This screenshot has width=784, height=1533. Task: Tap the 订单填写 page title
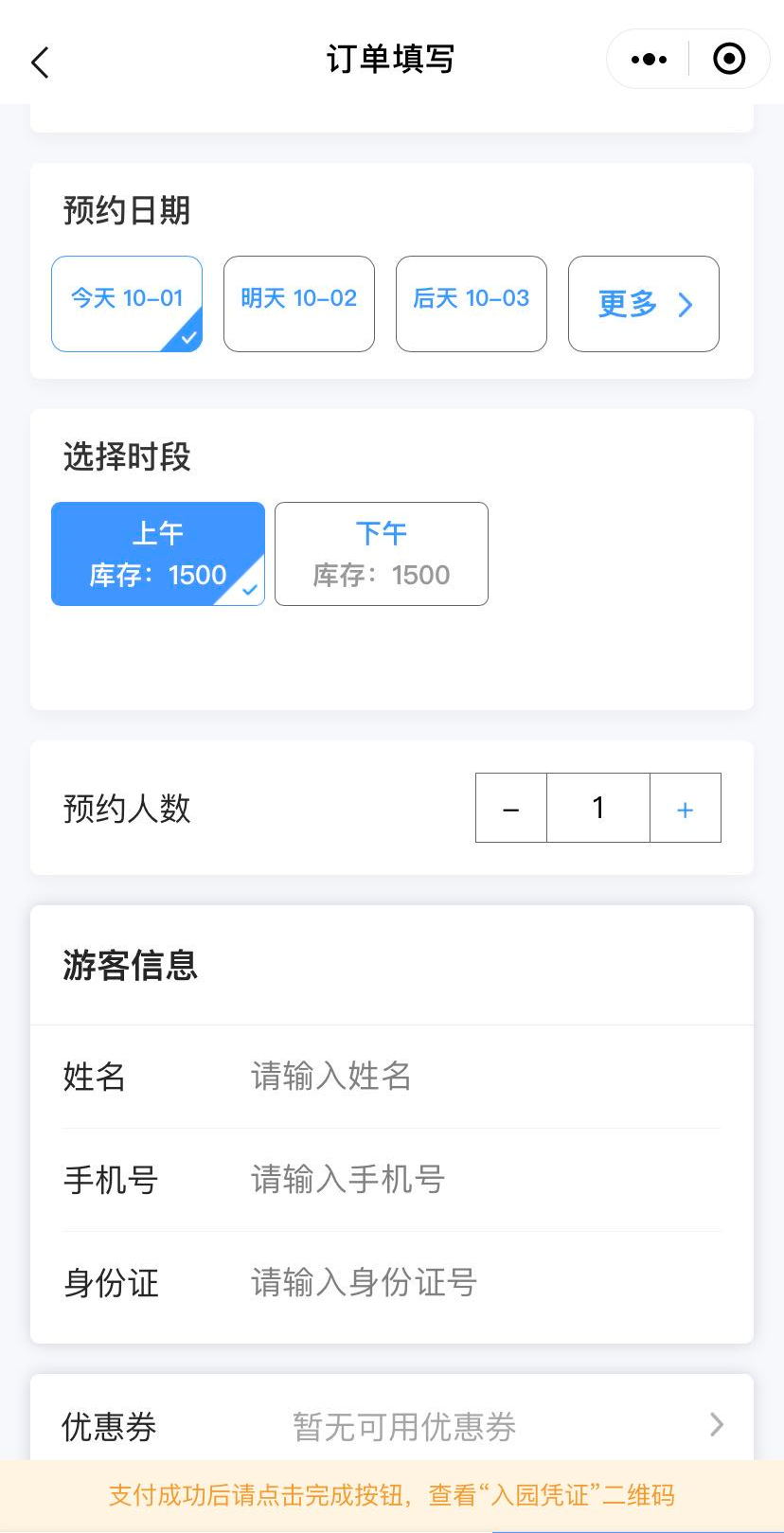point(390,60)
